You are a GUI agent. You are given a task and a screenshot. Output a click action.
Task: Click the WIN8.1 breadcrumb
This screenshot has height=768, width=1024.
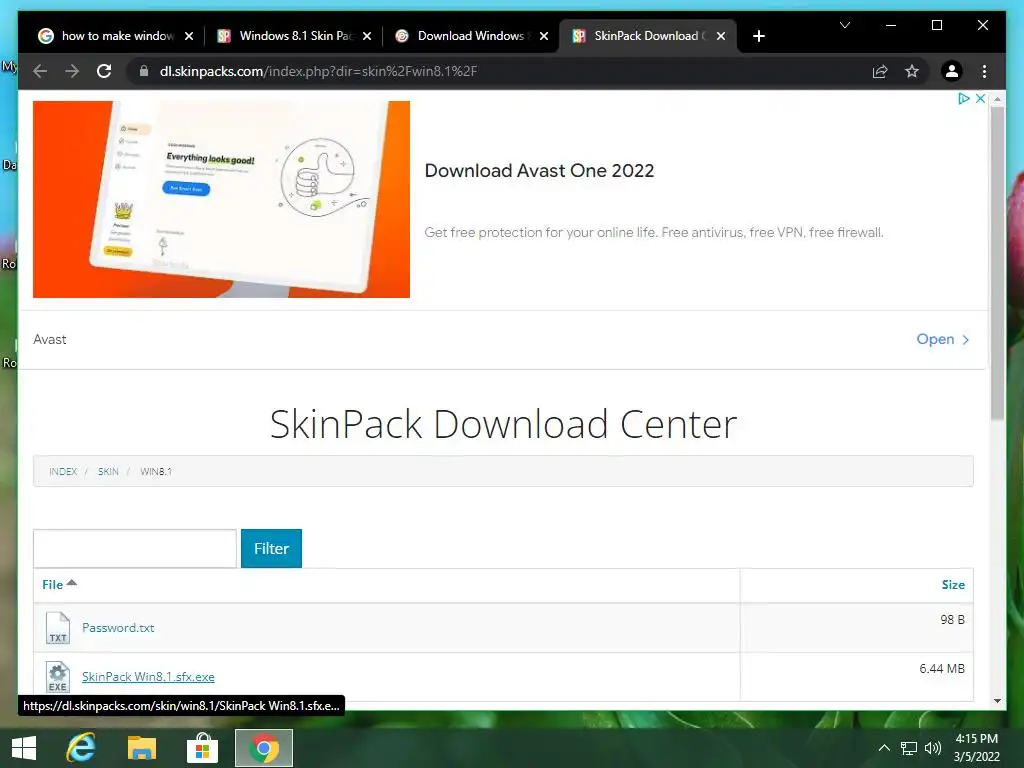(x=156, y=472)
